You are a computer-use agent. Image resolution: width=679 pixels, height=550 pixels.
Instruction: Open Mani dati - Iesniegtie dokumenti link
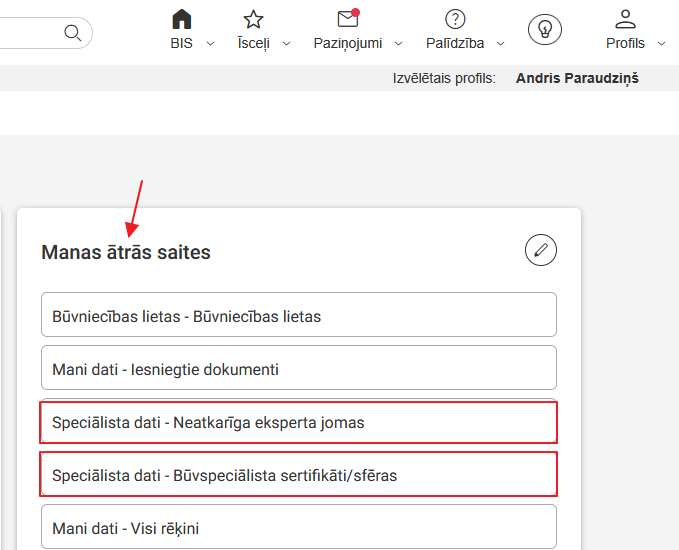coord(298,369)
